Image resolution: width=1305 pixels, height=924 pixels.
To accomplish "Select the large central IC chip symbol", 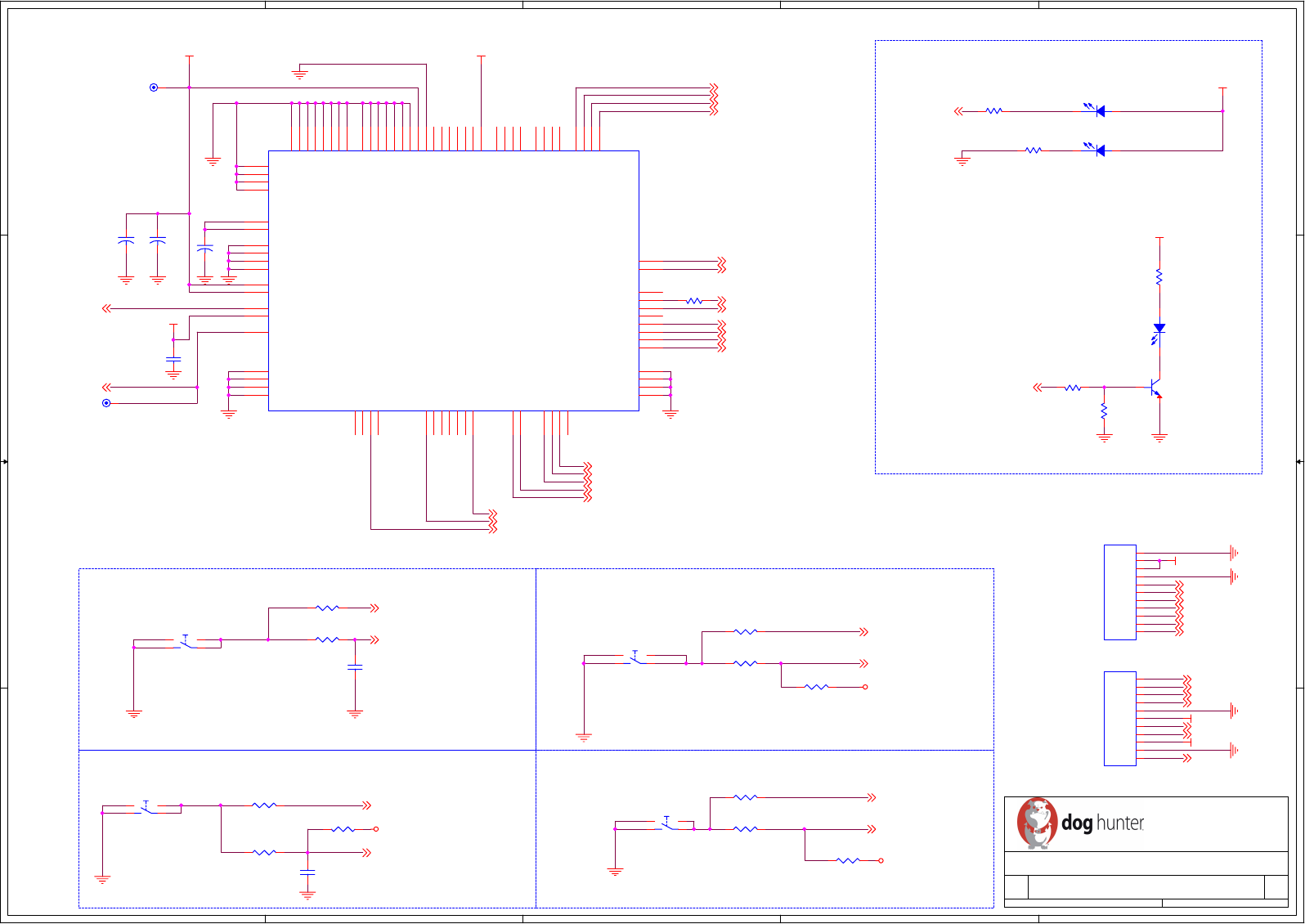I will point(454,280).
